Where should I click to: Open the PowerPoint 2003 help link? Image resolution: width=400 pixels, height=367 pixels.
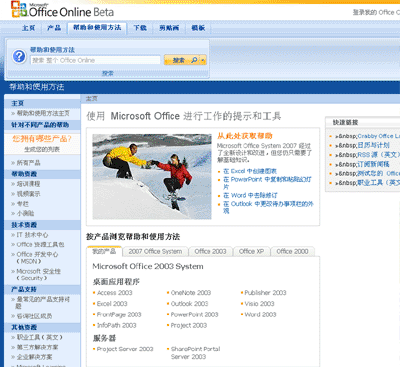pos(194,315)
